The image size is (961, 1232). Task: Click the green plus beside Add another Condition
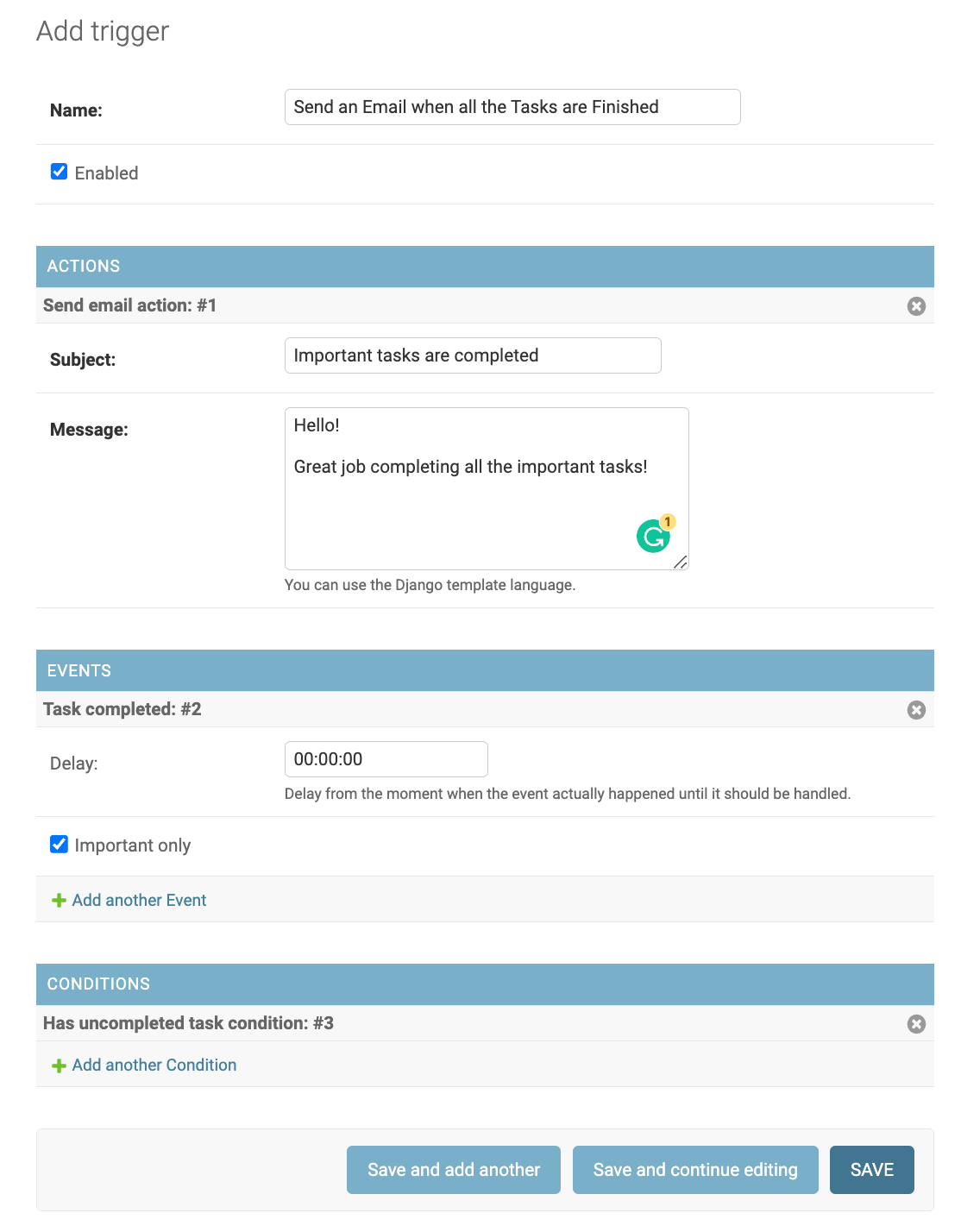pos(59,1066)
